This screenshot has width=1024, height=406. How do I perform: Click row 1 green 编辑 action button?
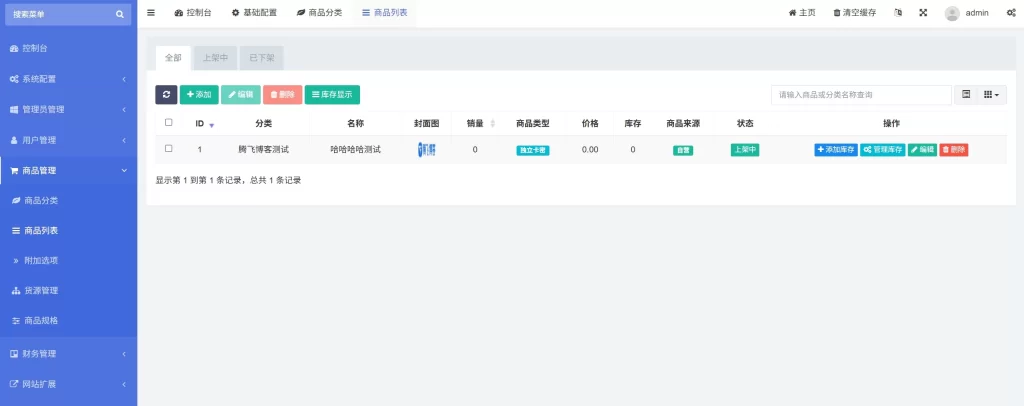point(922,149)
